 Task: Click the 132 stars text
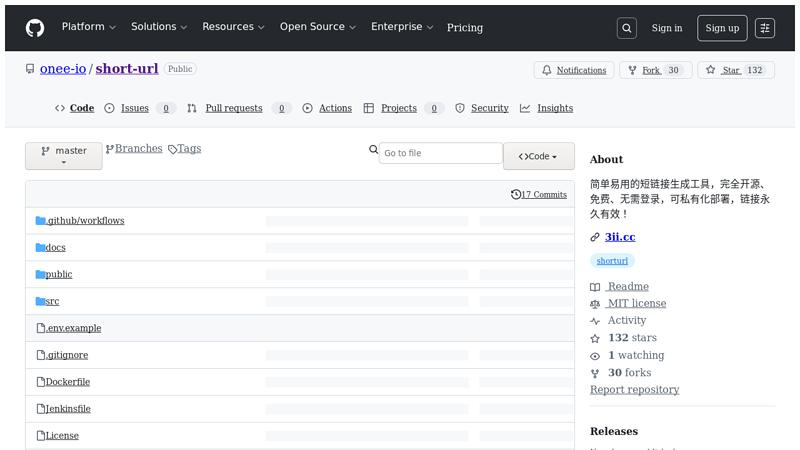632,338
